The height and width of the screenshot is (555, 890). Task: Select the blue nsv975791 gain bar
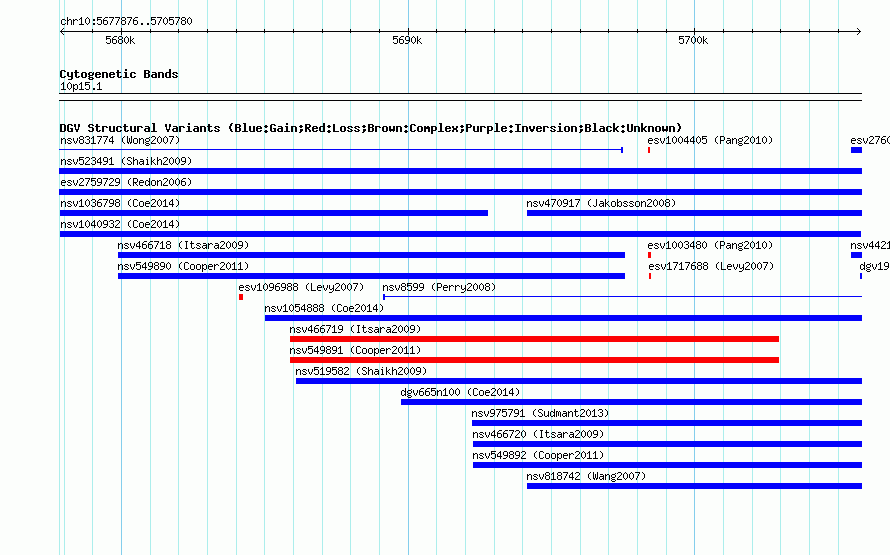click(667, 423)
